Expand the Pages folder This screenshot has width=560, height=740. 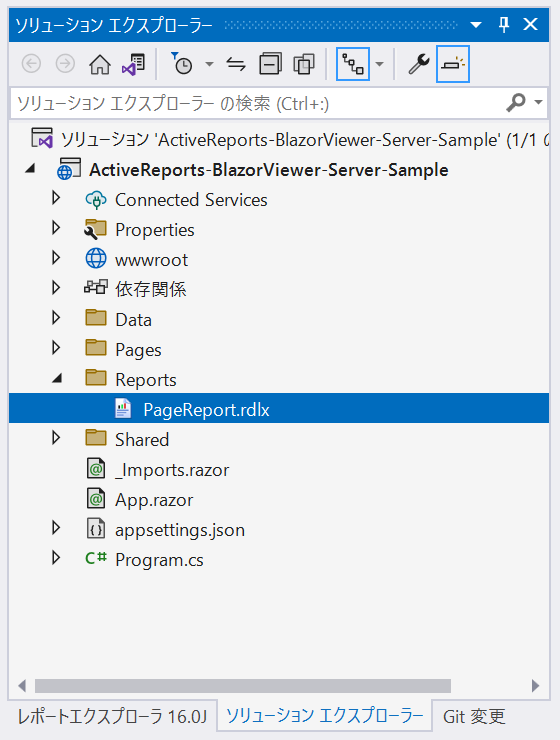coord(56,348)
